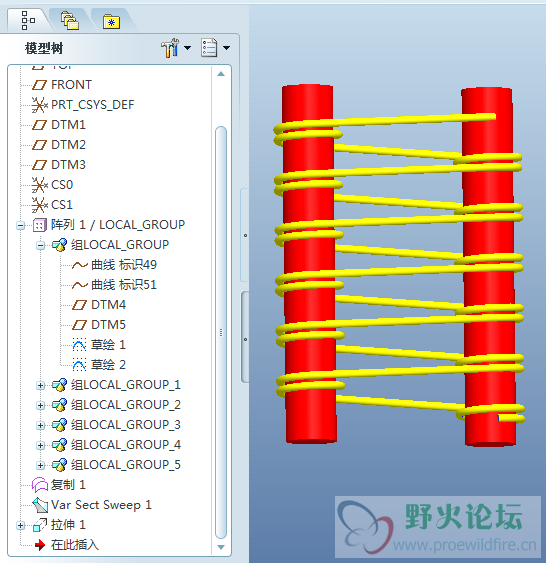546x563 pixels.
Task: Select the PRT_CSYS_DEF coordinate system icon
Action: point(39,105)
